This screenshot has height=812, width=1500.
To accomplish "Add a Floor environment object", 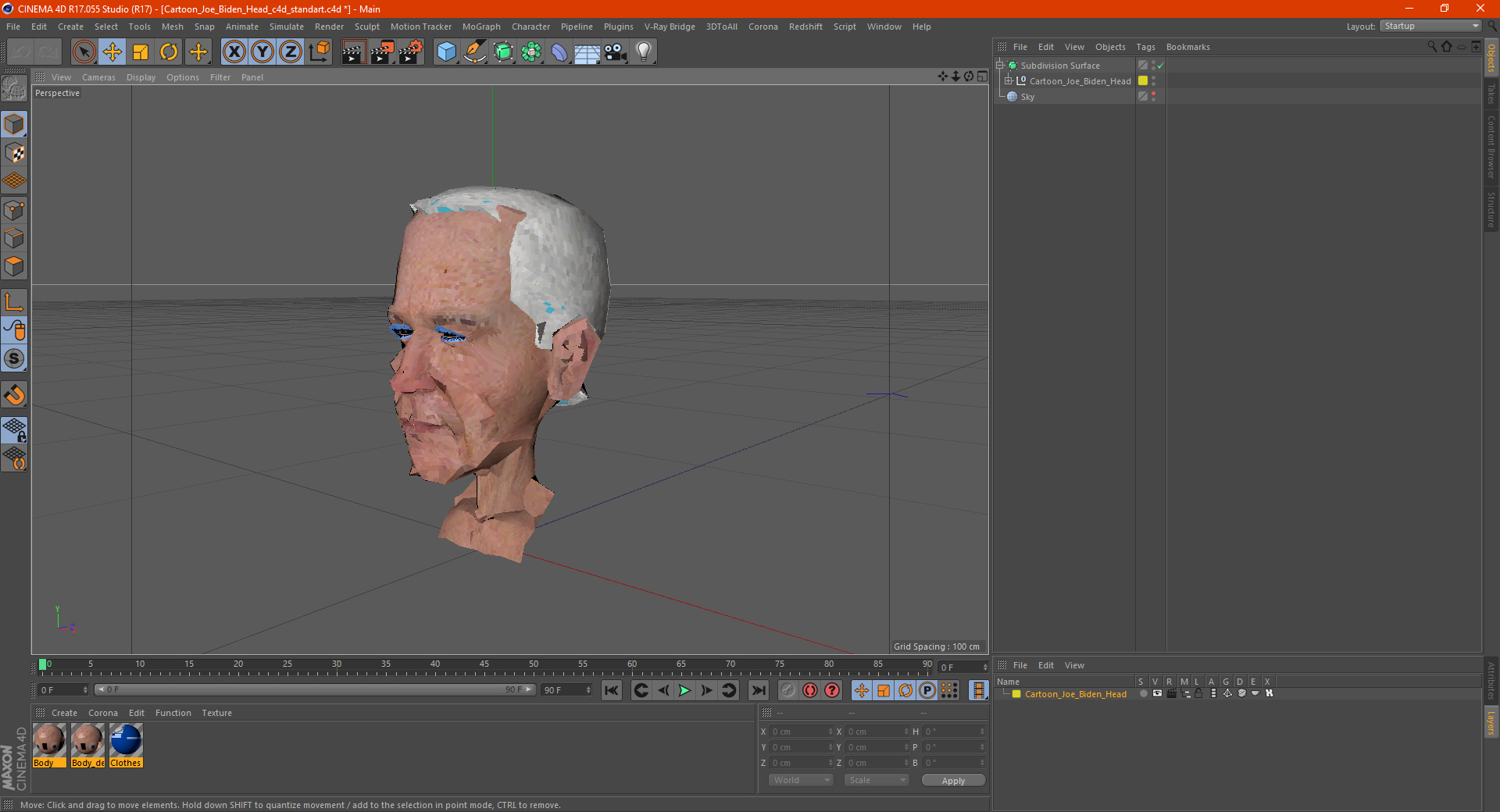I will [x=587, y=52].
